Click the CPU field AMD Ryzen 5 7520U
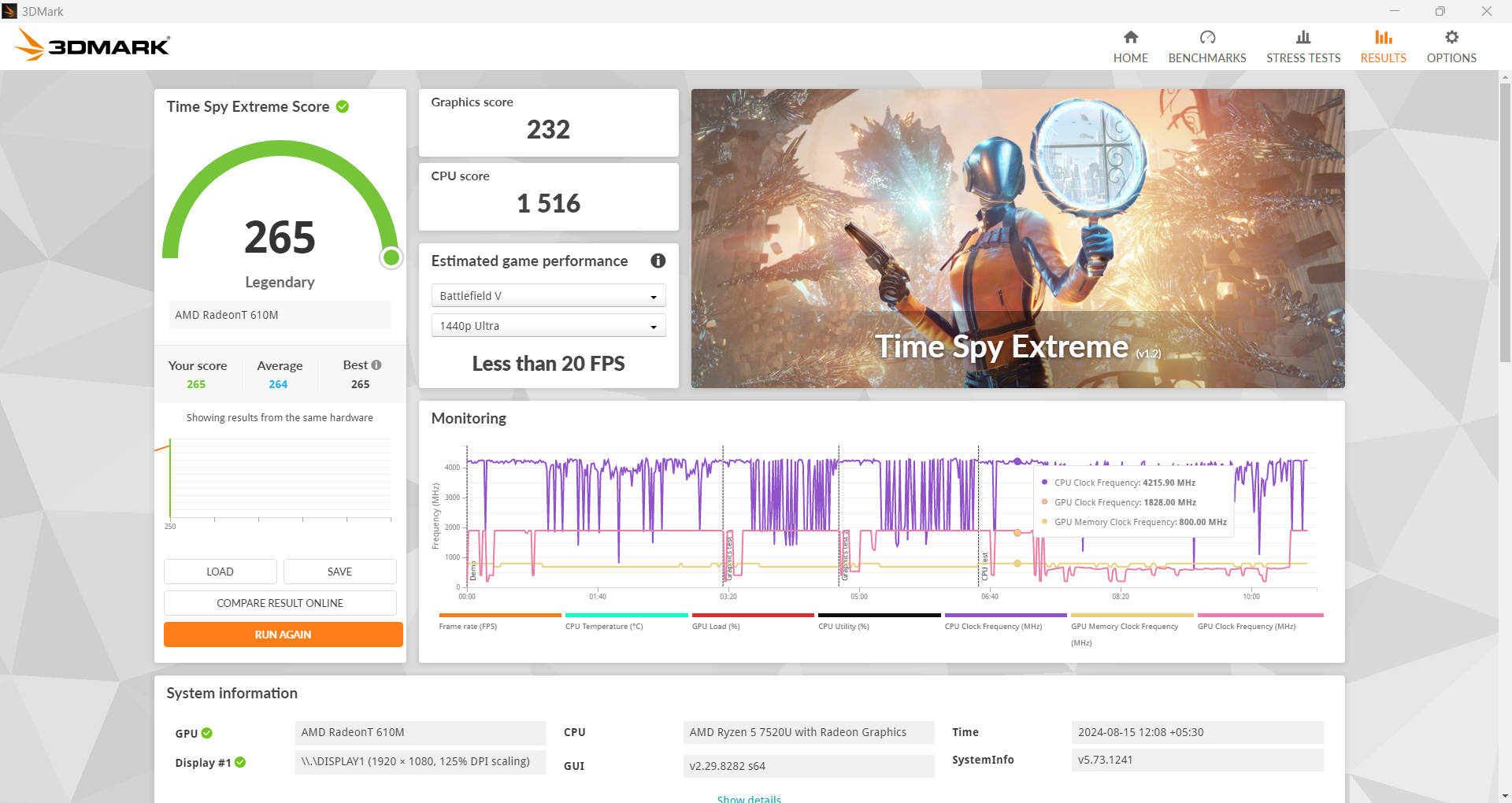The height and width of the screenshot is (803, 1512). tap(809, 732)
